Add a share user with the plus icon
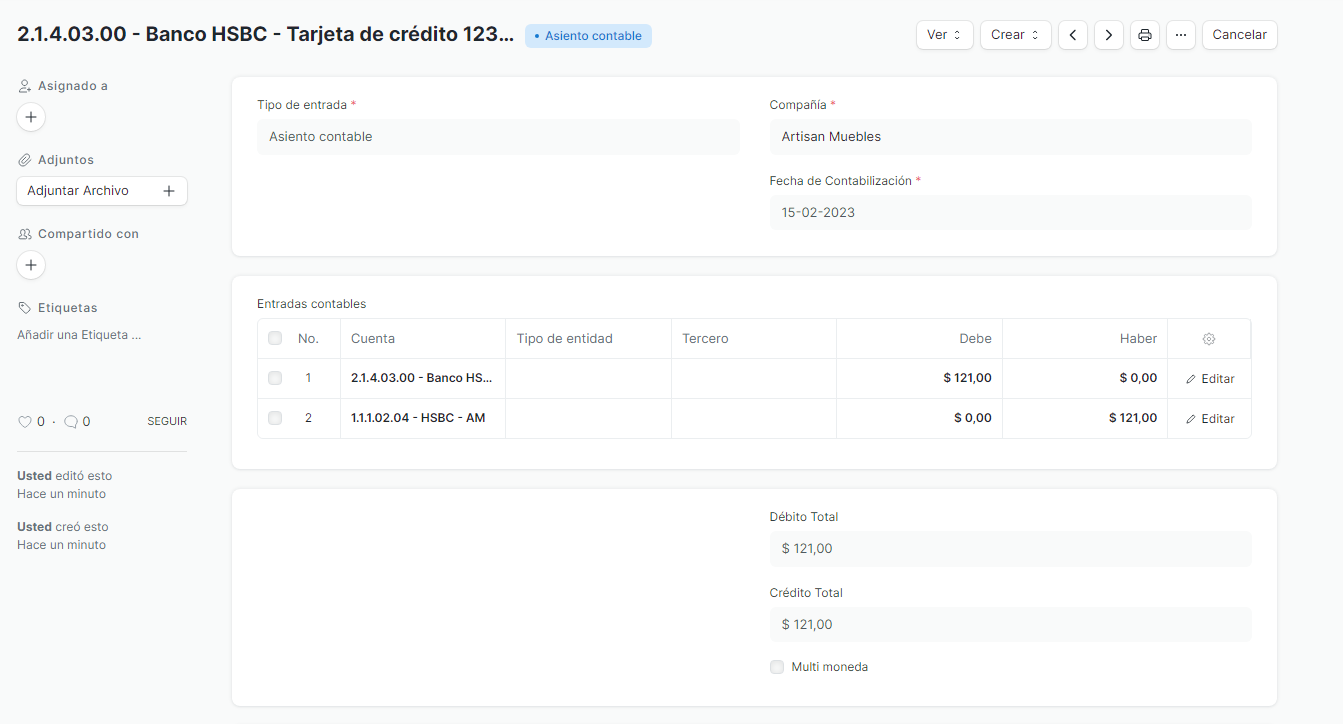This screenshot has width=1343, height=724. tap(31, 265)
